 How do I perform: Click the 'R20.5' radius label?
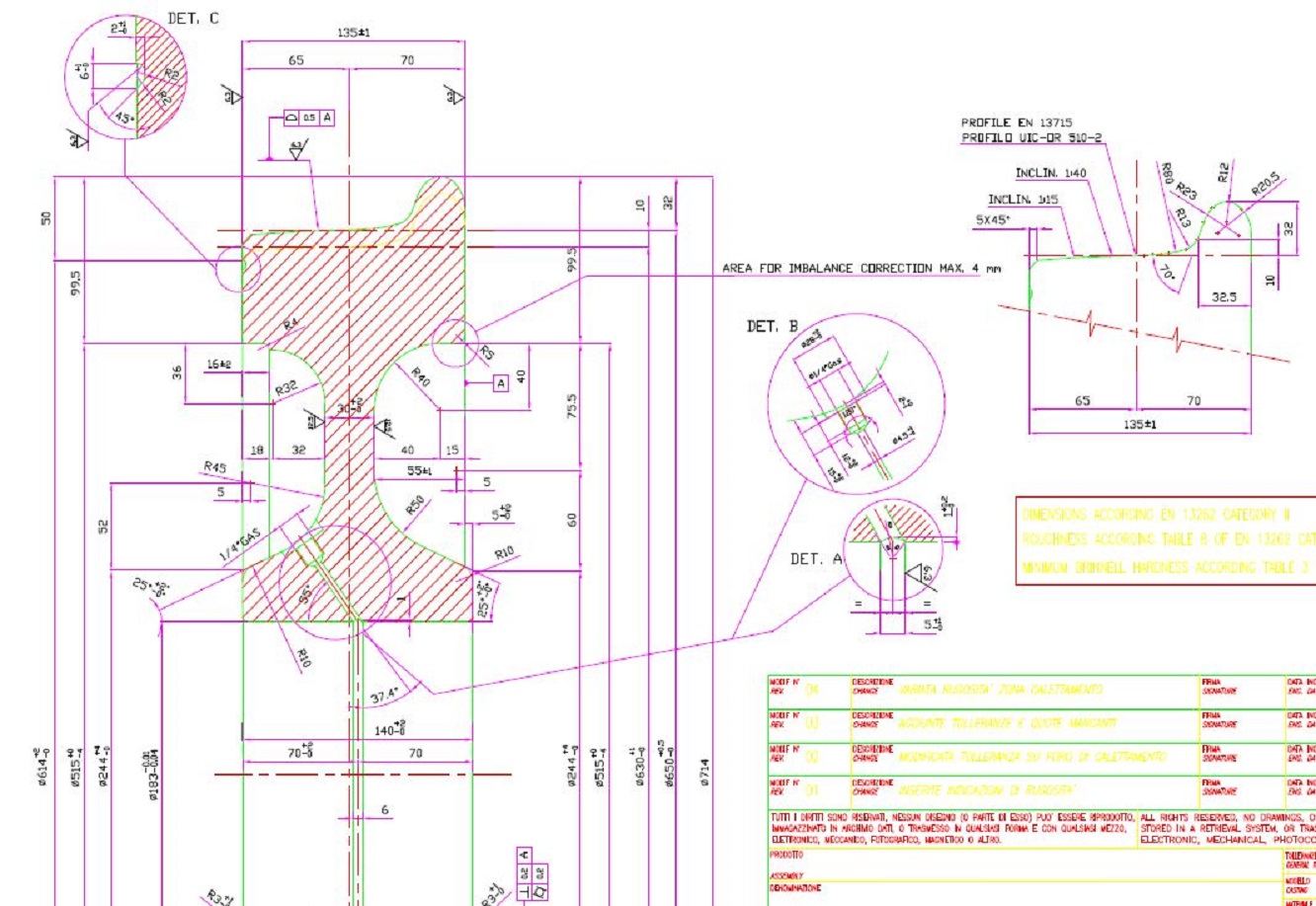[x=1267, y=184]
